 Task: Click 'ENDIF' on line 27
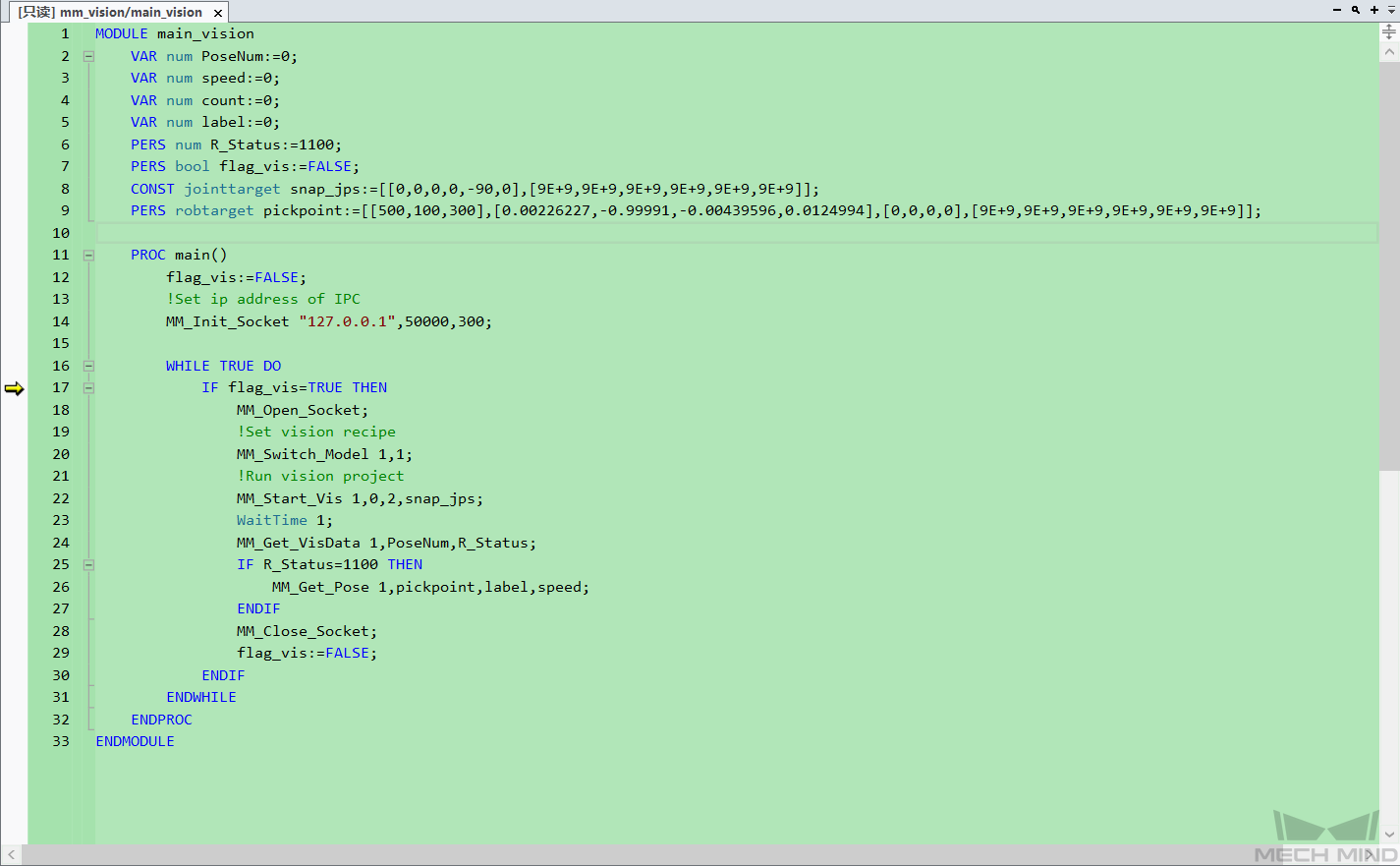[x=258, y=608]
